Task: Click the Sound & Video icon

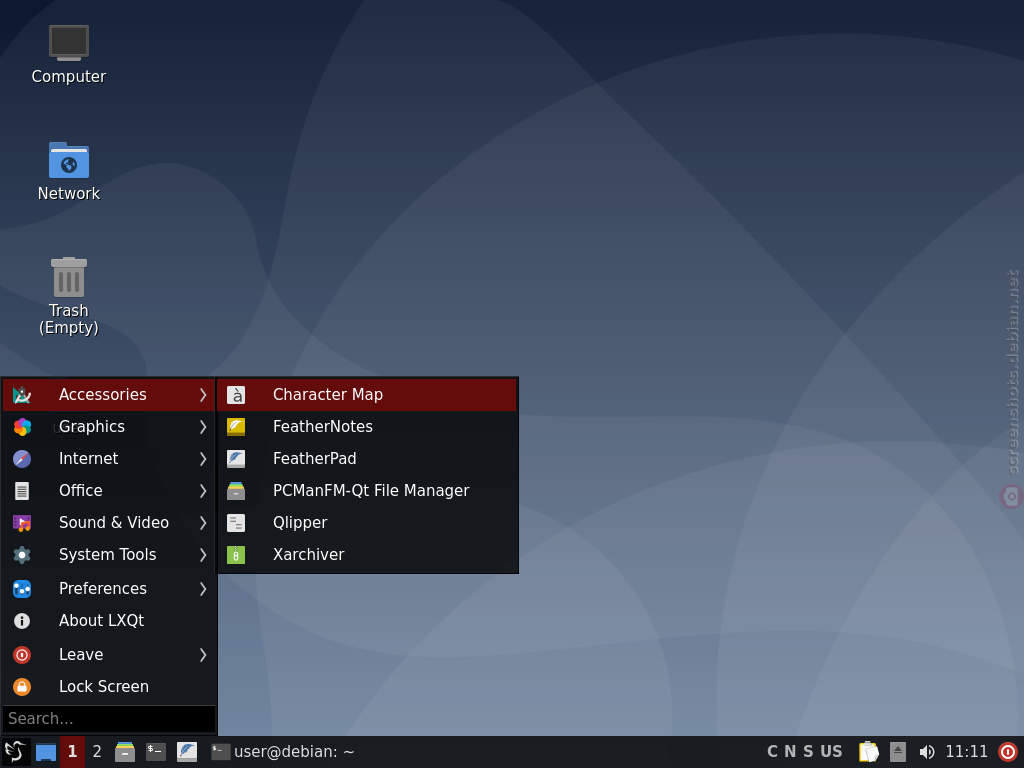Action: pos(22,522)
